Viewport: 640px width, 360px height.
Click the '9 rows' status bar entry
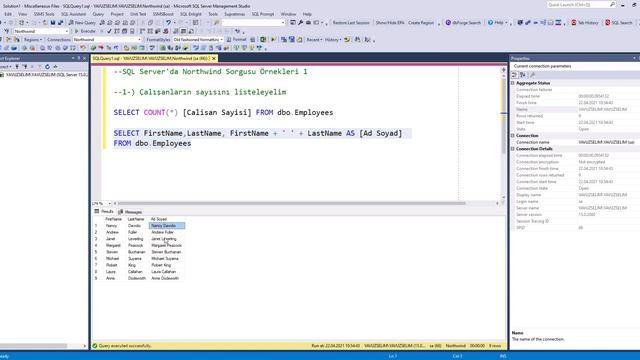(495, 346)
